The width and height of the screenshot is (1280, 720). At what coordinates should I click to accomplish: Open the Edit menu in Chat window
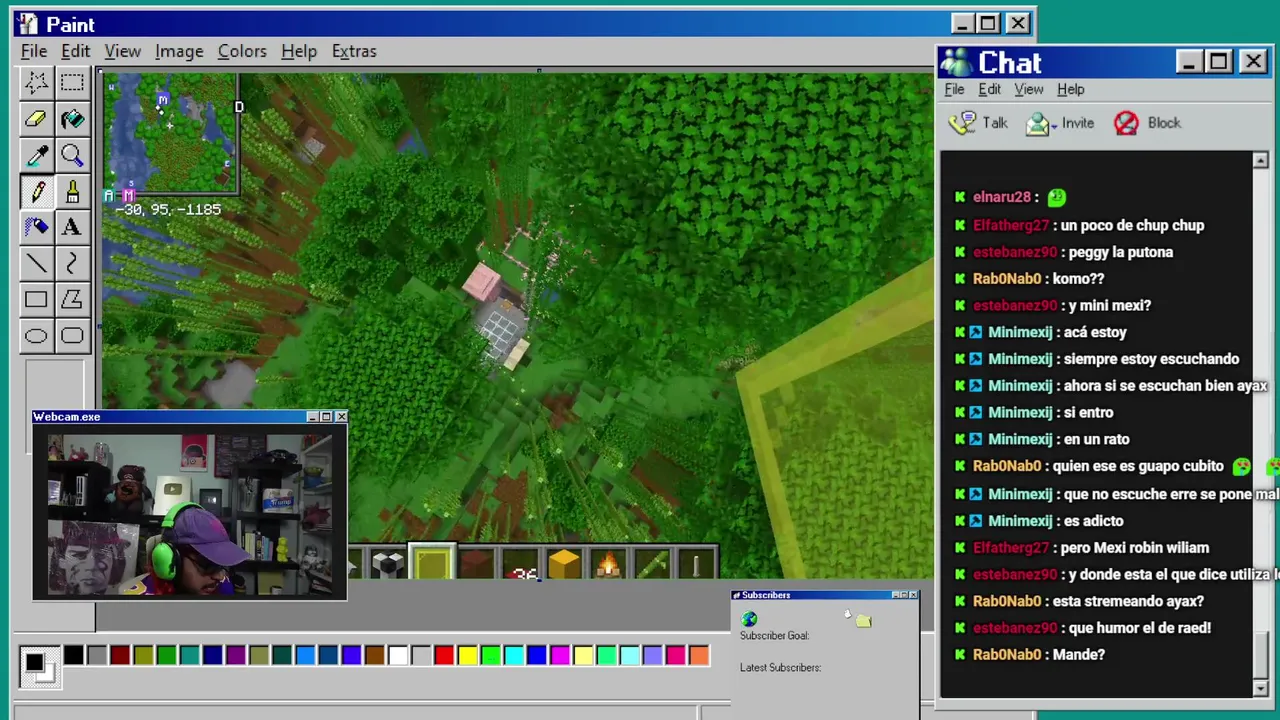click(989, 89)
